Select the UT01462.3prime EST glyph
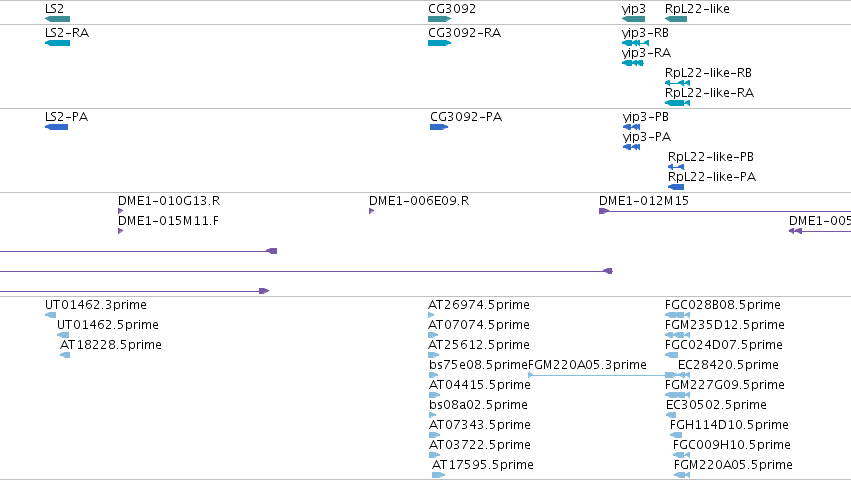The image size is (851, 480). (50, 315)
